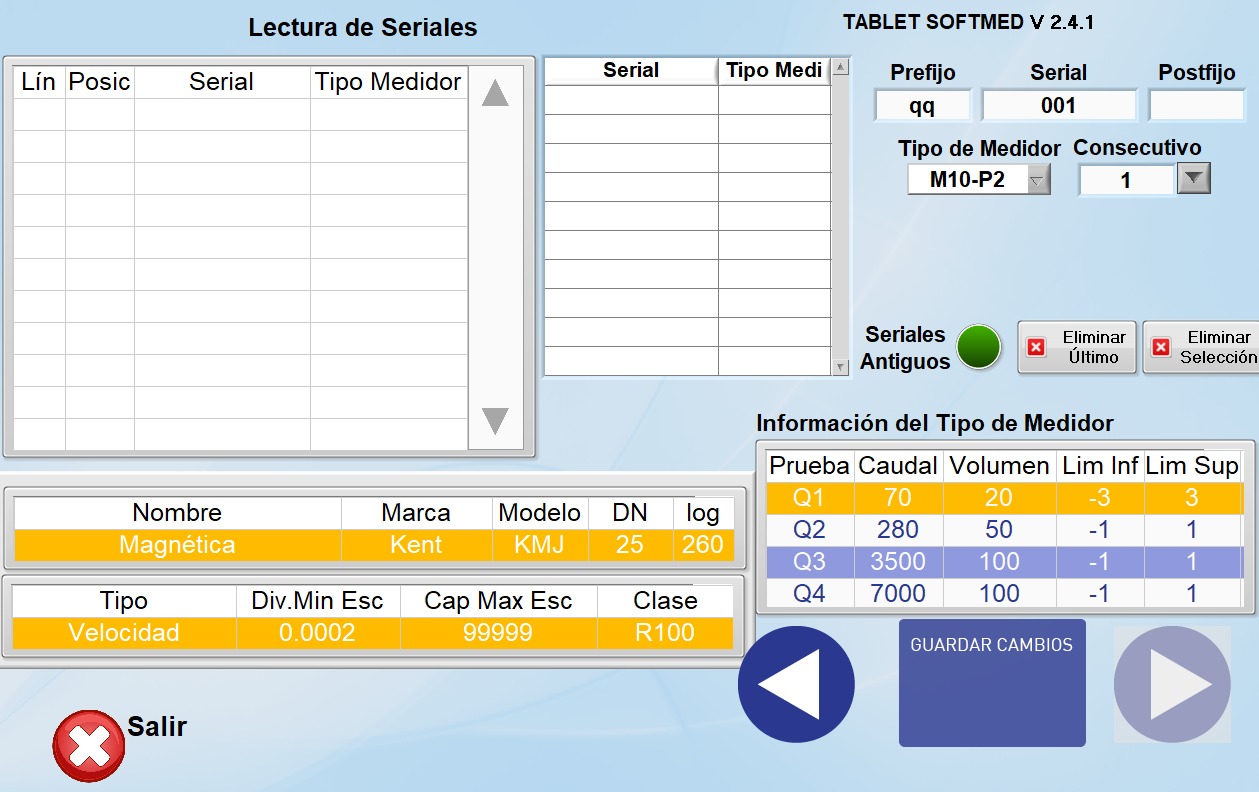
Task: Select the Q4 test row
Action: click(x=1005, y=594)
